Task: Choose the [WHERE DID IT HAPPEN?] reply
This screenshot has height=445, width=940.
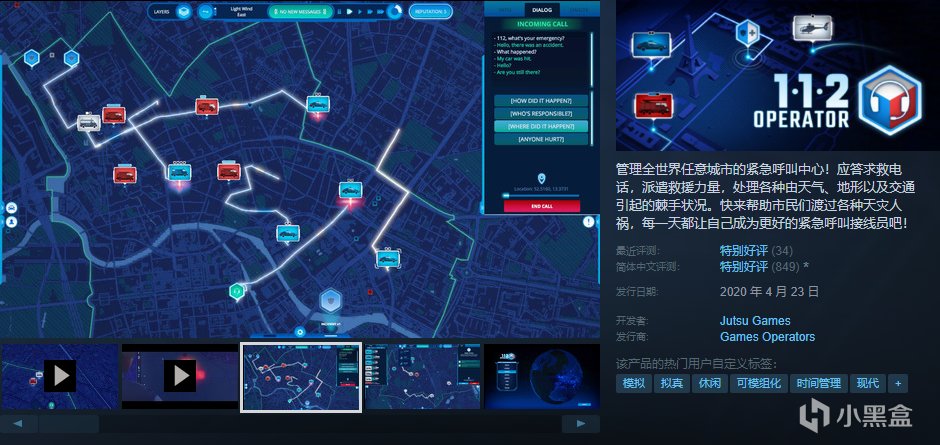Action: point(541,127)
